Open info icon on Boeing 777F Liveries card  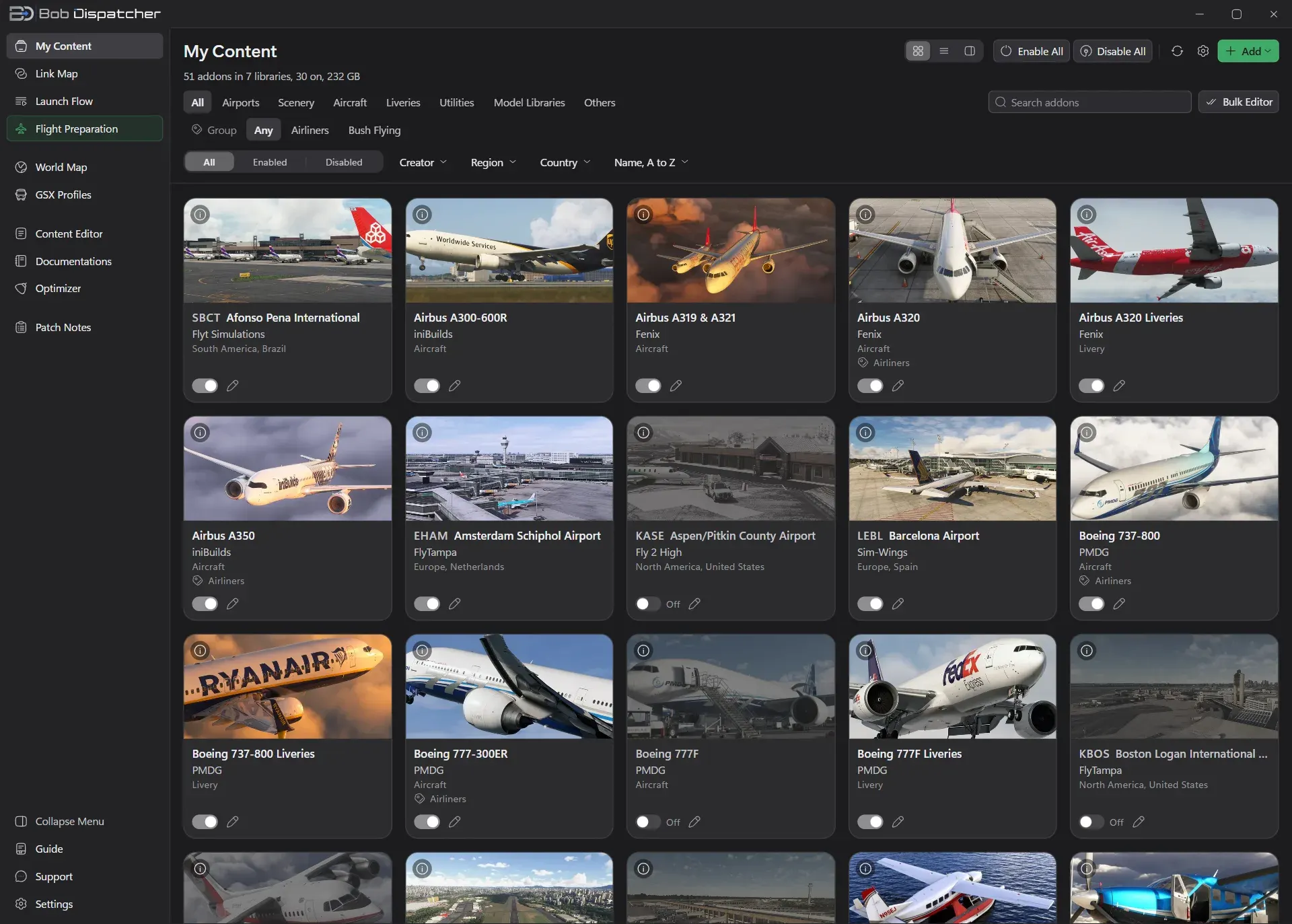pos(865,651)
